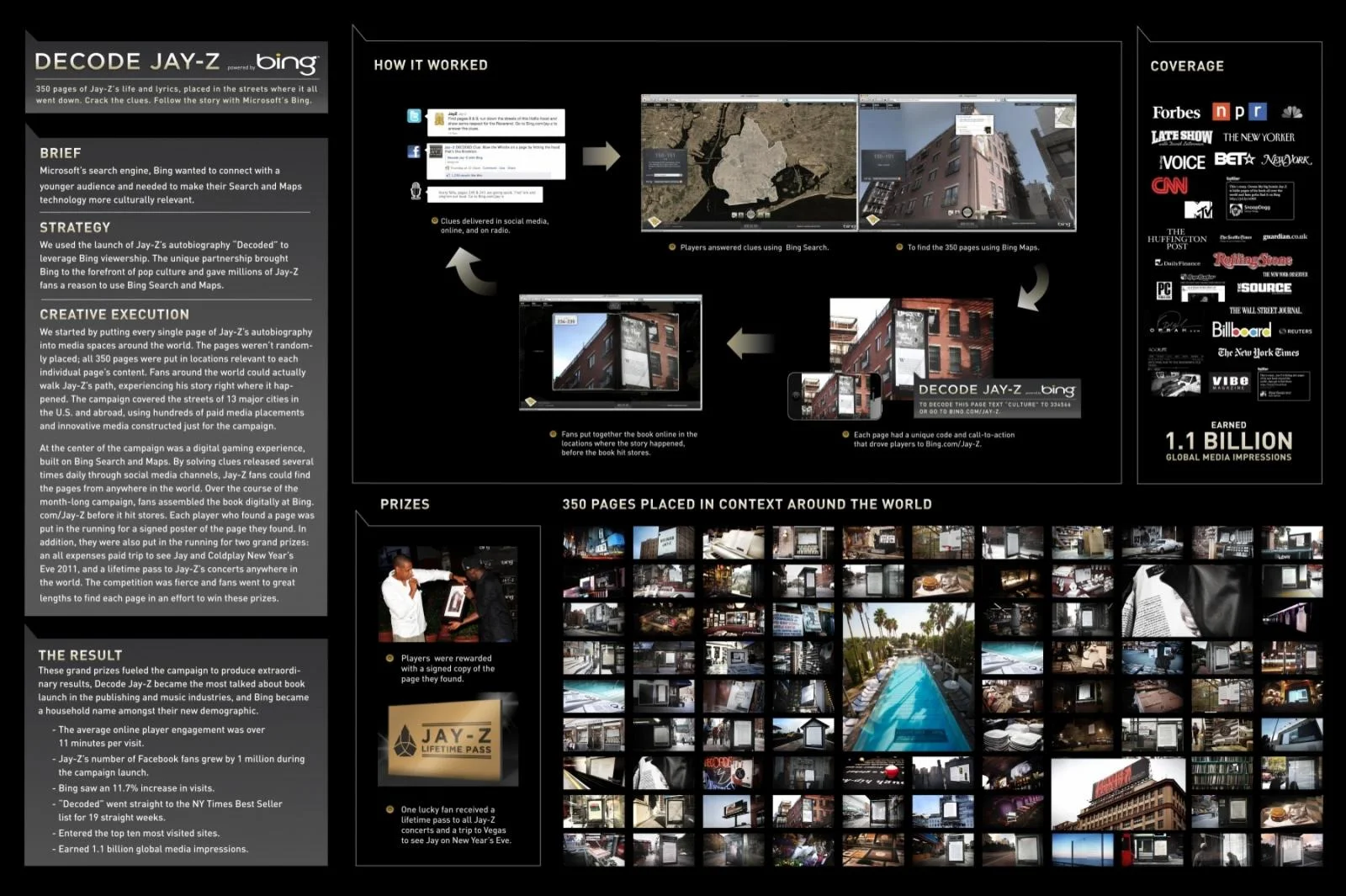Click the "Strategy" section heading

coord(75,227)
